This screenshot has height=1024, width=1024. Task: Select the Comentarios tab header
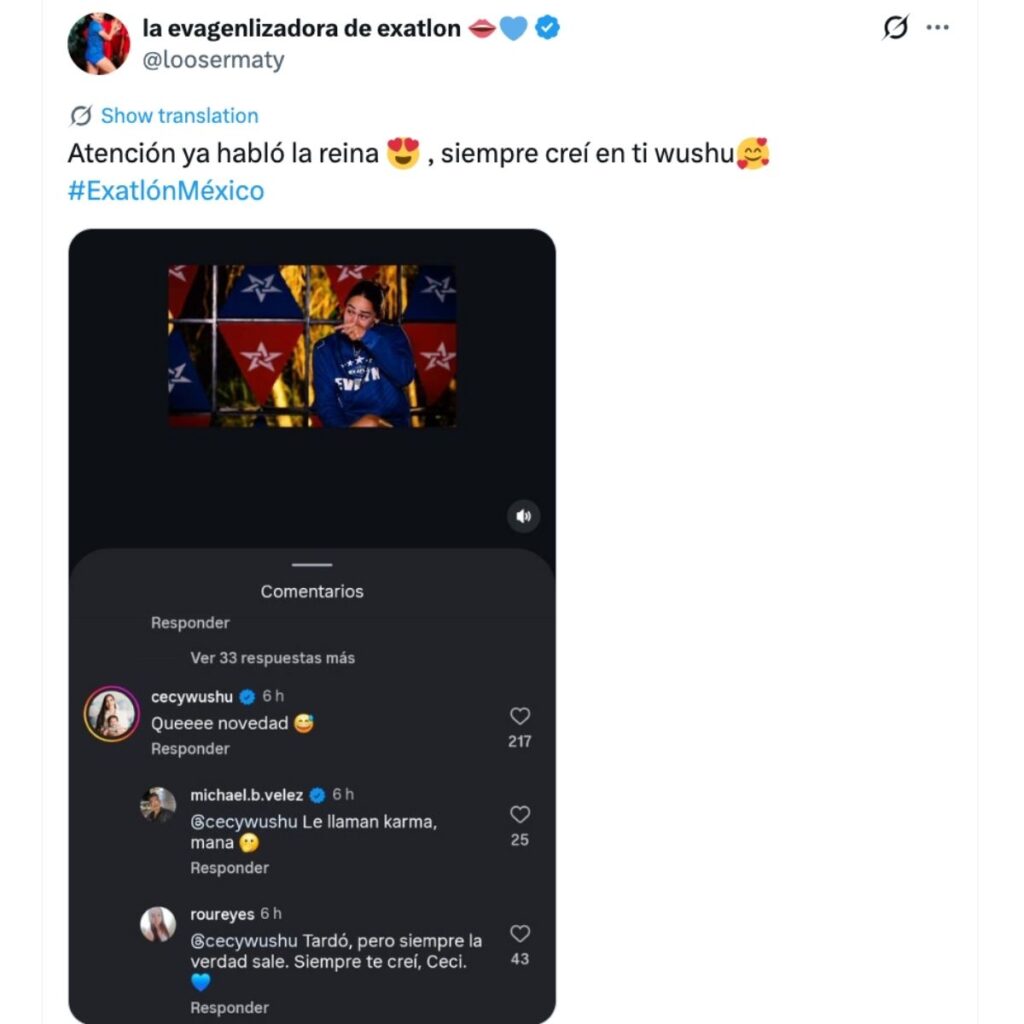(x=311, y=591)
